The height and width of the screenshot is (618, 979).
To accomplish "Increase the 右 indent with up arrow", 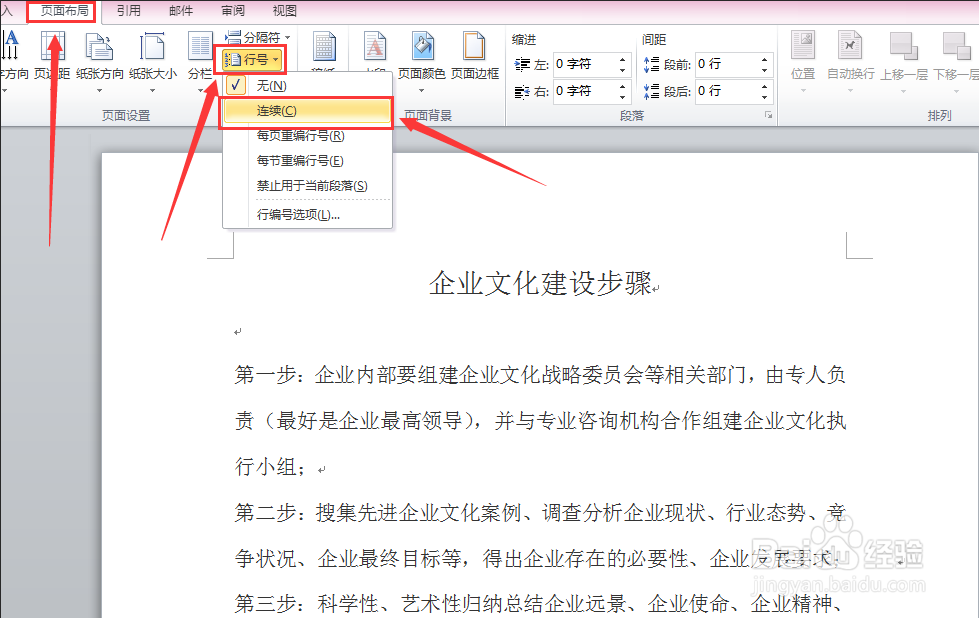I will tap(622, 86).
